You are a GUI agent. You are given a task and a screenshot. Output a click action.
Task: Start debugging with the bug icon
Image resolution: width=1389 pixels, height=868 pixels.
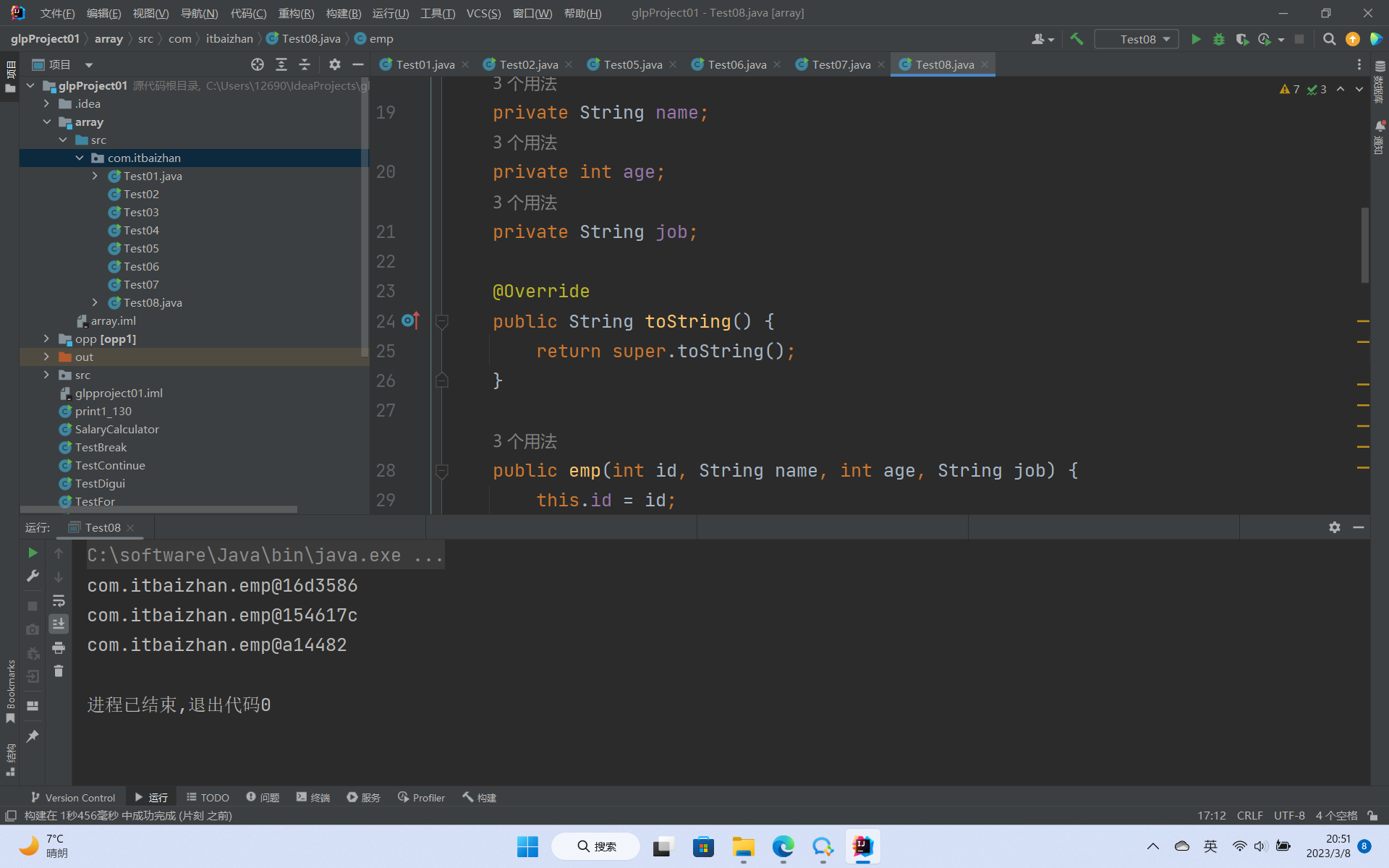(1219, 39)
